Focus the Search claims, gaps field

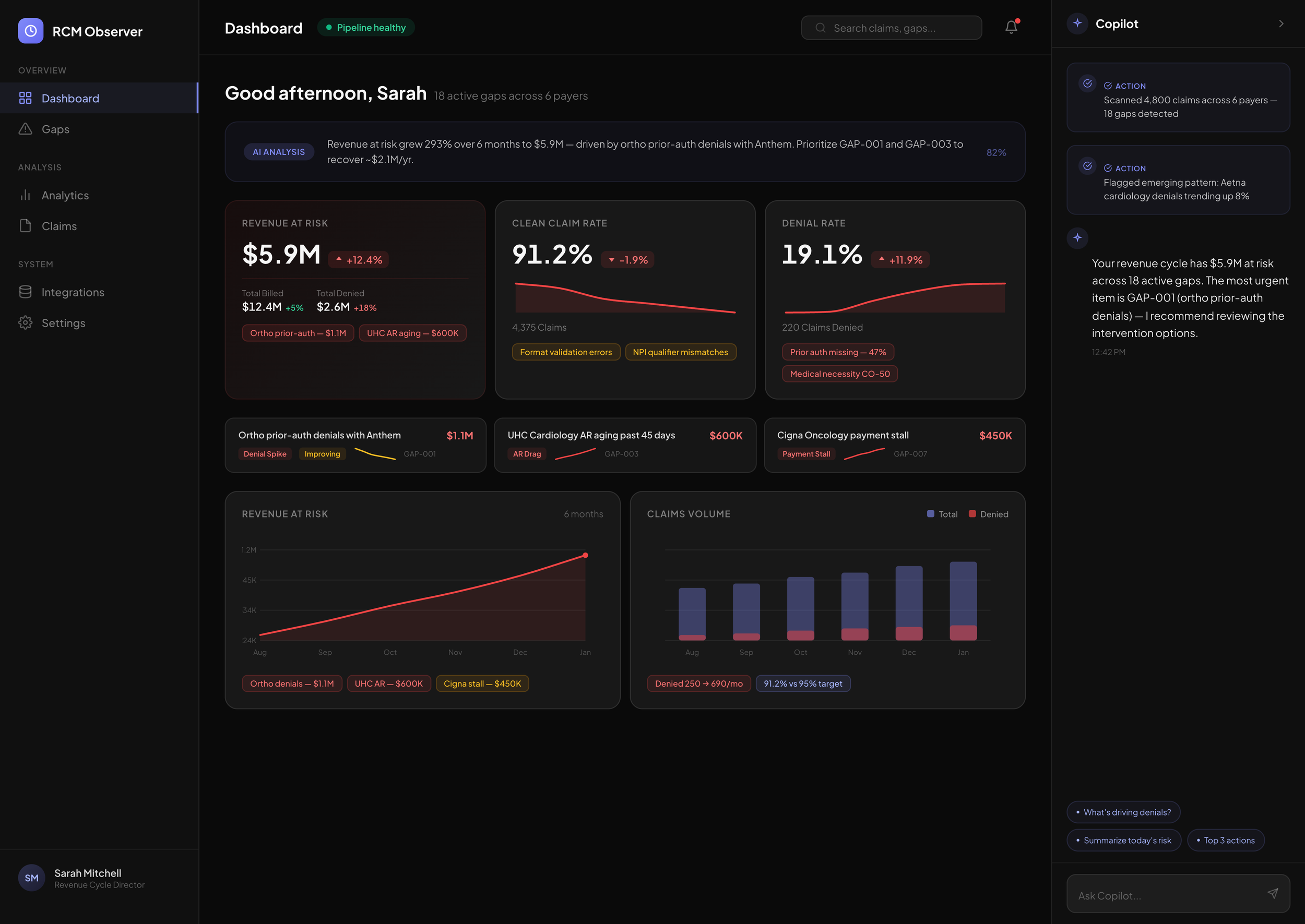[x=891, y=28]
